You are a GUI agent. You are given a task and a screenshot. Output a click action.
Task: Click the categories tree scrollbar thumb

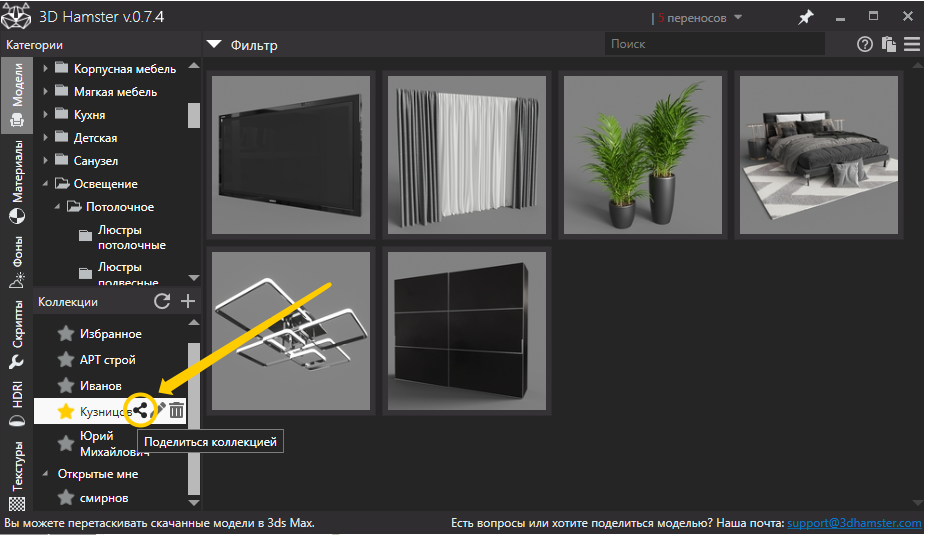point(193,115)
